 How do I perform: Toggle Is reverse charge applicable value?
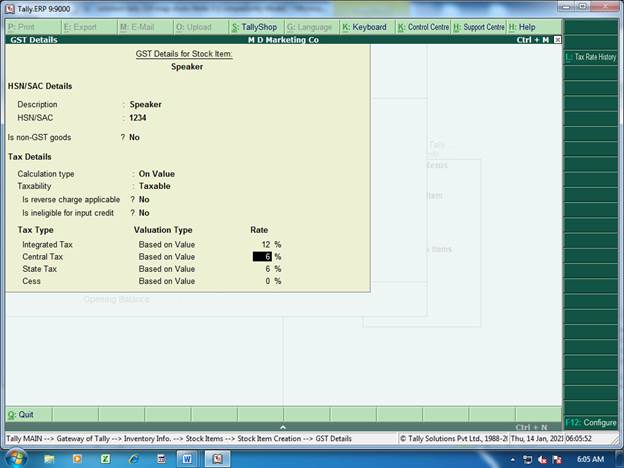click(144, 199)
